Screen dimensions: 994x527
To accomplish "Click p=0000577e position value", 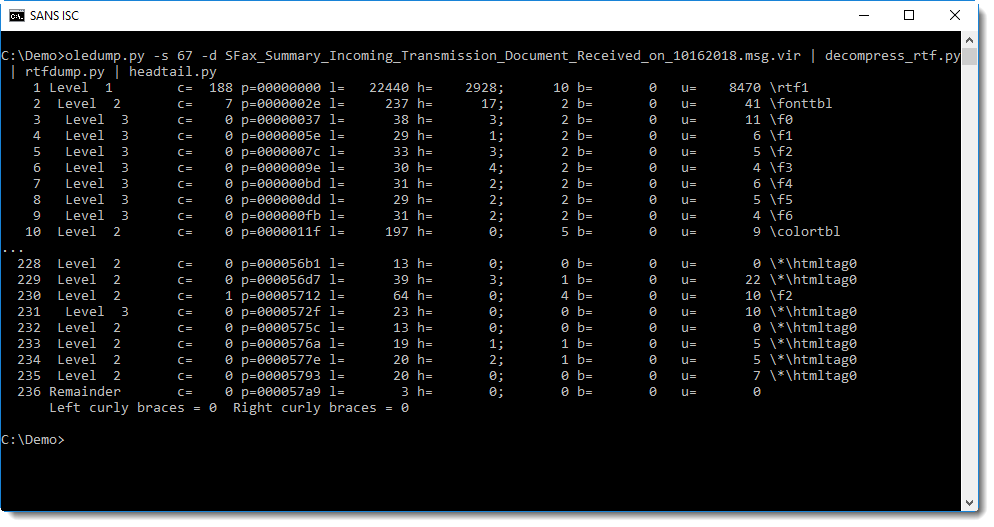I will click(281, 360).
